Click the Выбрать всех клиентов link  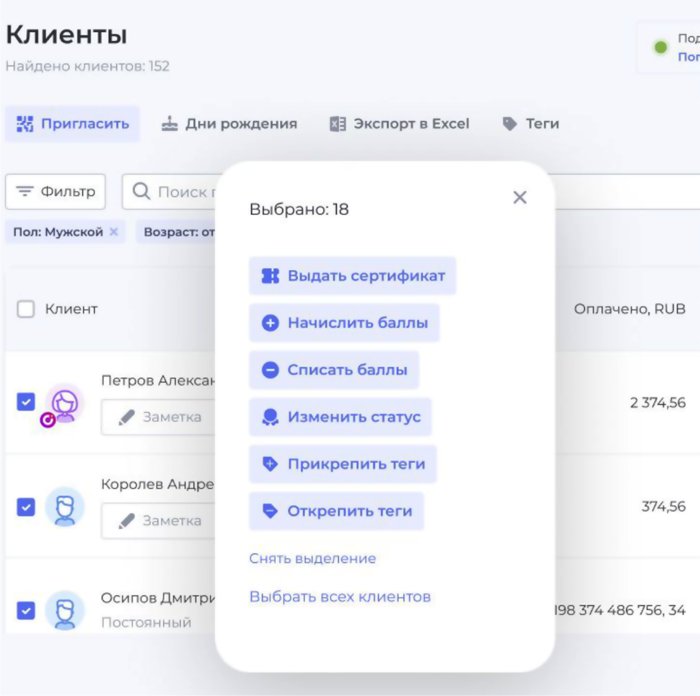point(340,597)
